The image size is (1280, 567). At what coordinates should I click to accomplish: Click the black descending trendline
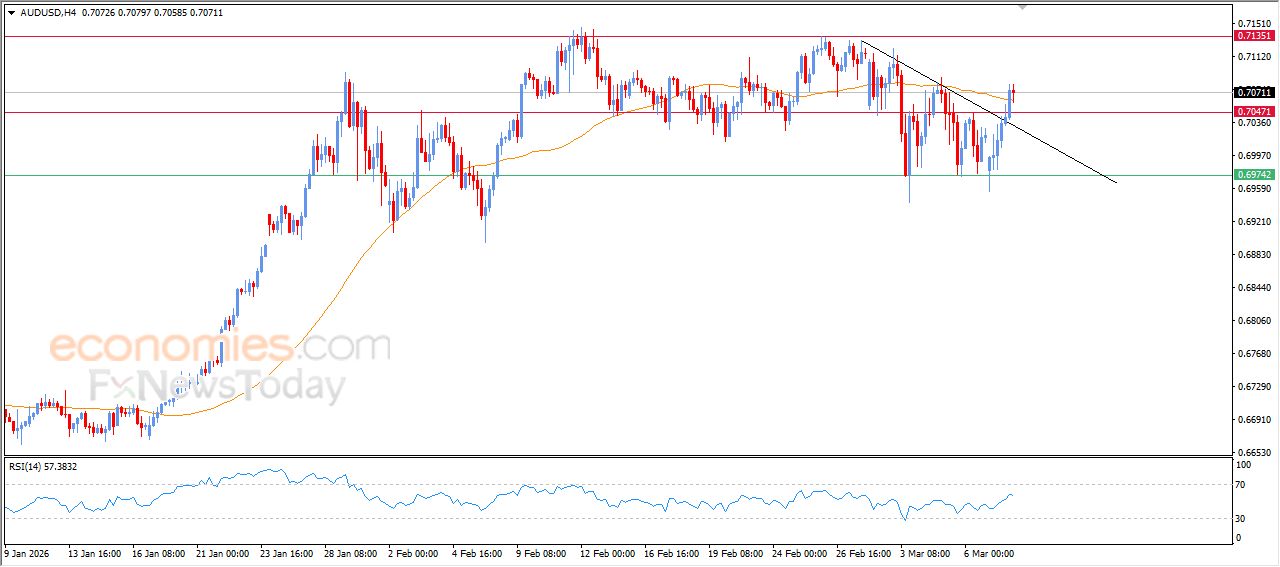click(x=988, y=111)
